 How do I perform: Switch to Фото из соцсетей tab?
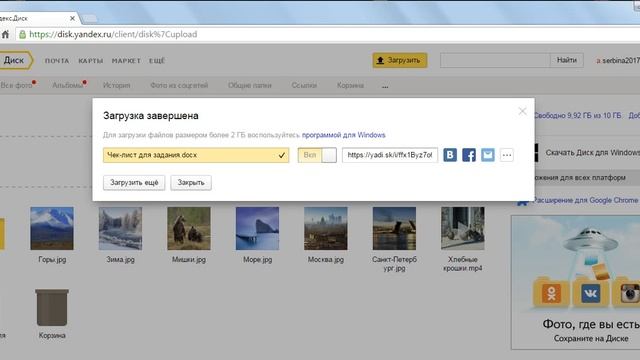179,85
